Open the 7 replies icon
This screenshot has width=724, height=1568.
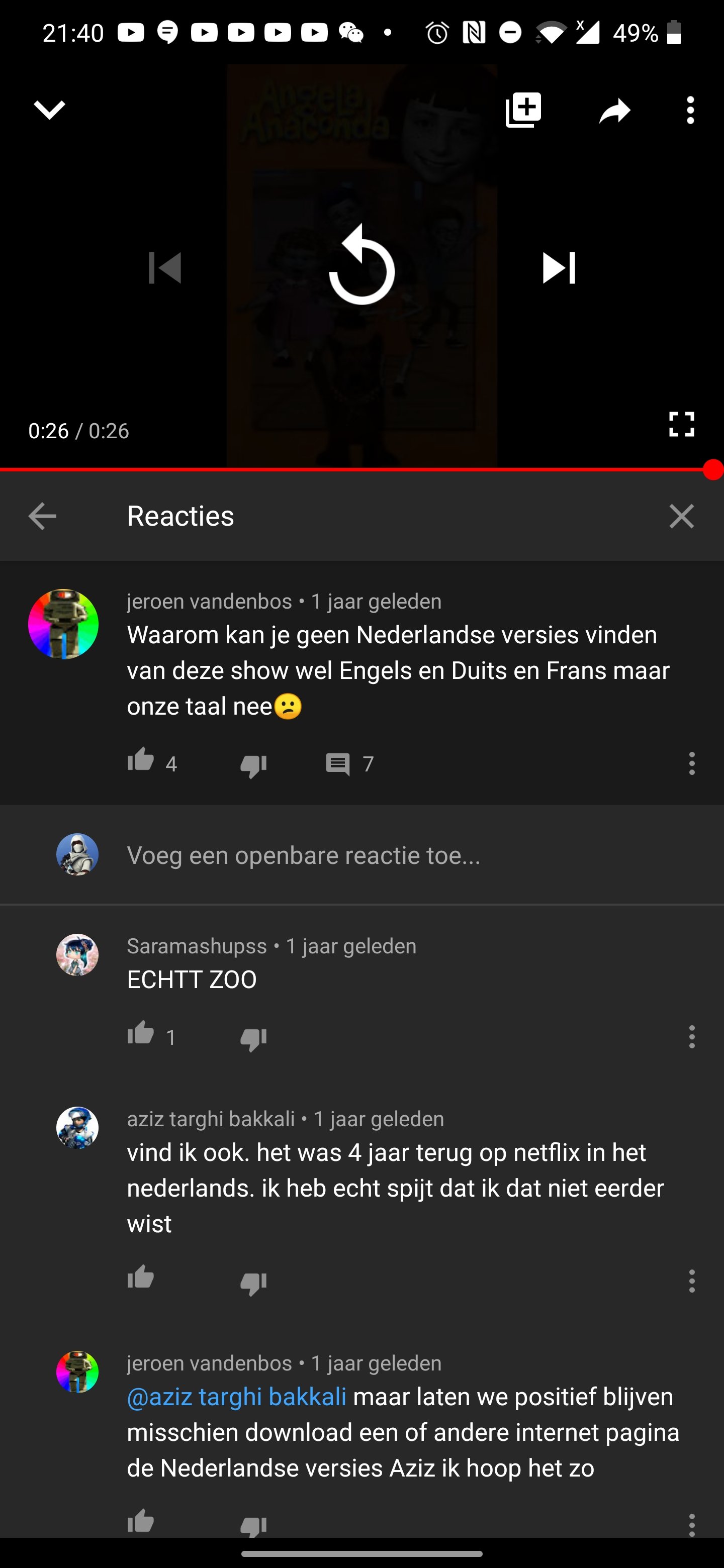pos(338,764)
